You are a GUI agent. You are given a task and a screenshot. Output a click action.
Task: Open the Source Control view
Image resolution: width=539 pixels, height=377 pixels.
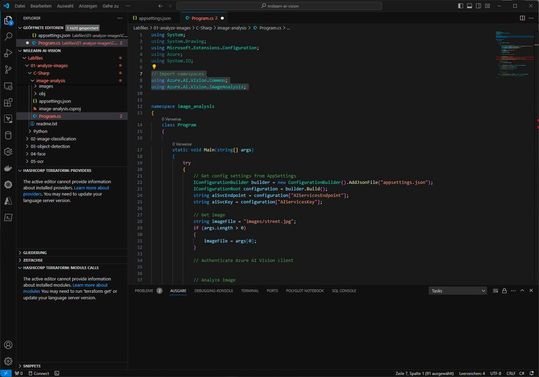coord(8,69)
